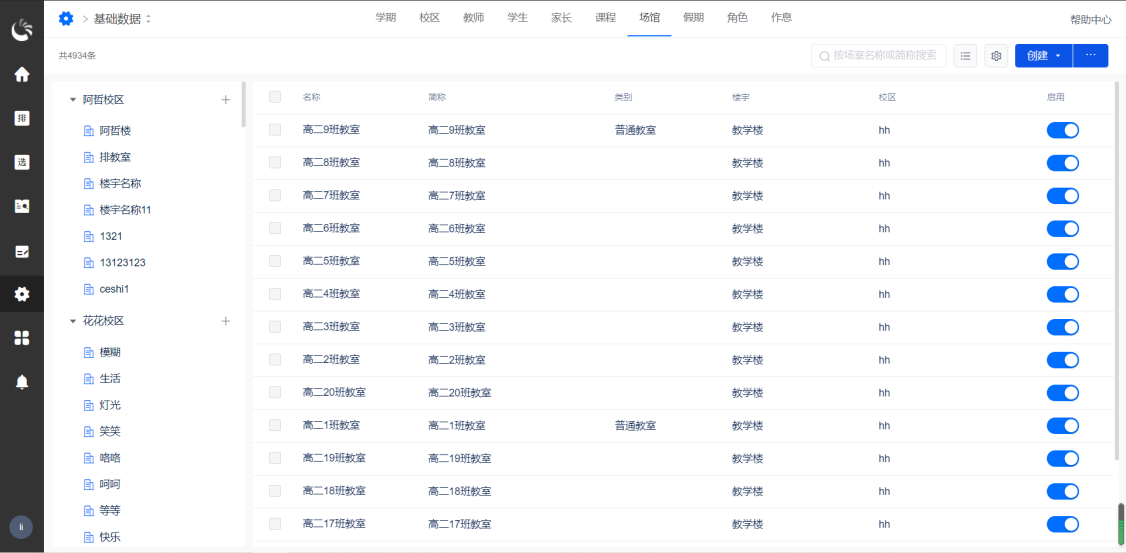Image resolution: width=1126 pixels, height=553 pixels.
Task: Open the 创建 button dropdown arrow
Action: (x=1058, y=56)
